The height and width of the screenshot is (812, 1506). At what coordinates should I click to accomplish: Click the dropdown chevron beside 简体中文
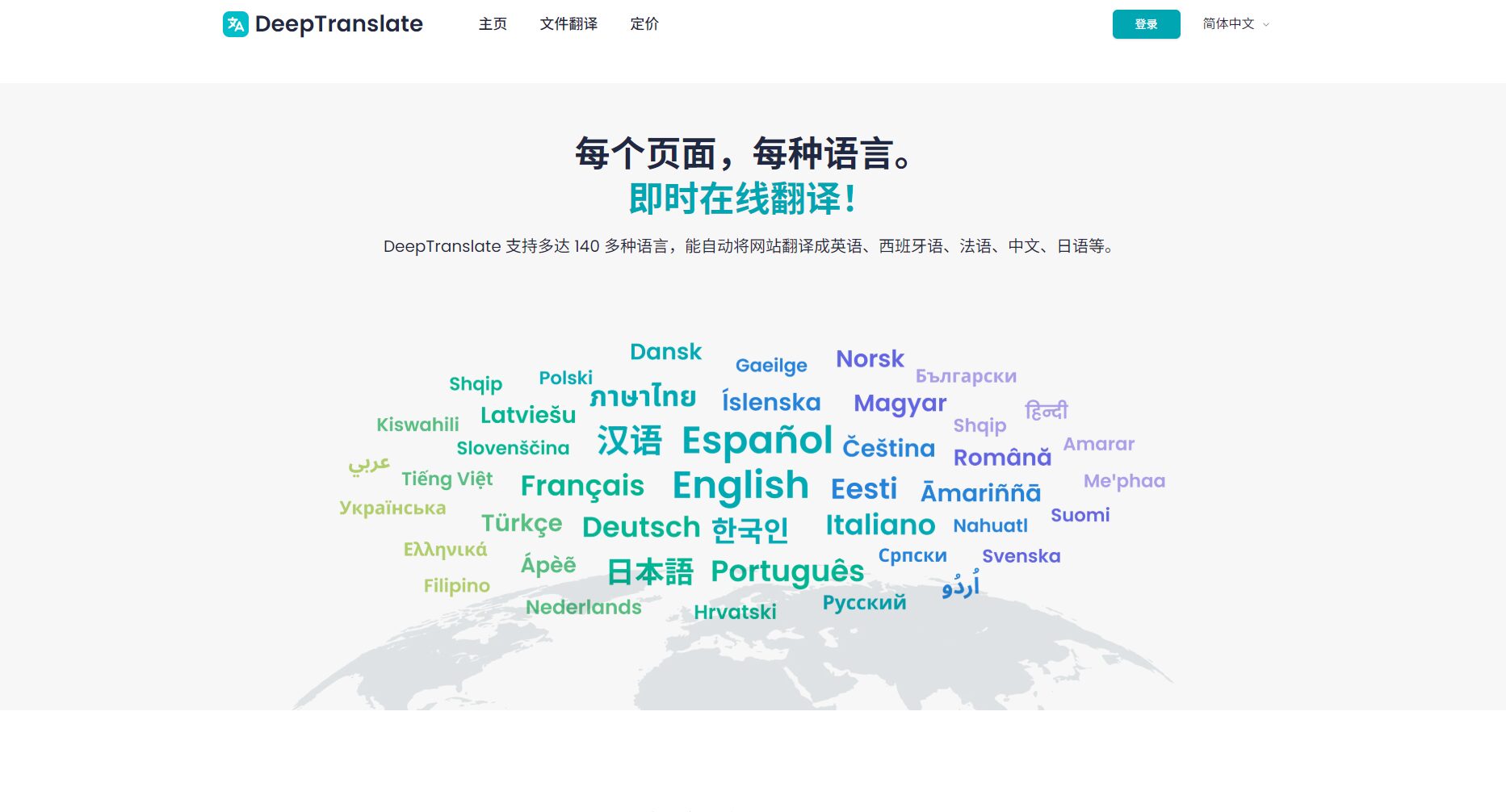pos(1266,25)
